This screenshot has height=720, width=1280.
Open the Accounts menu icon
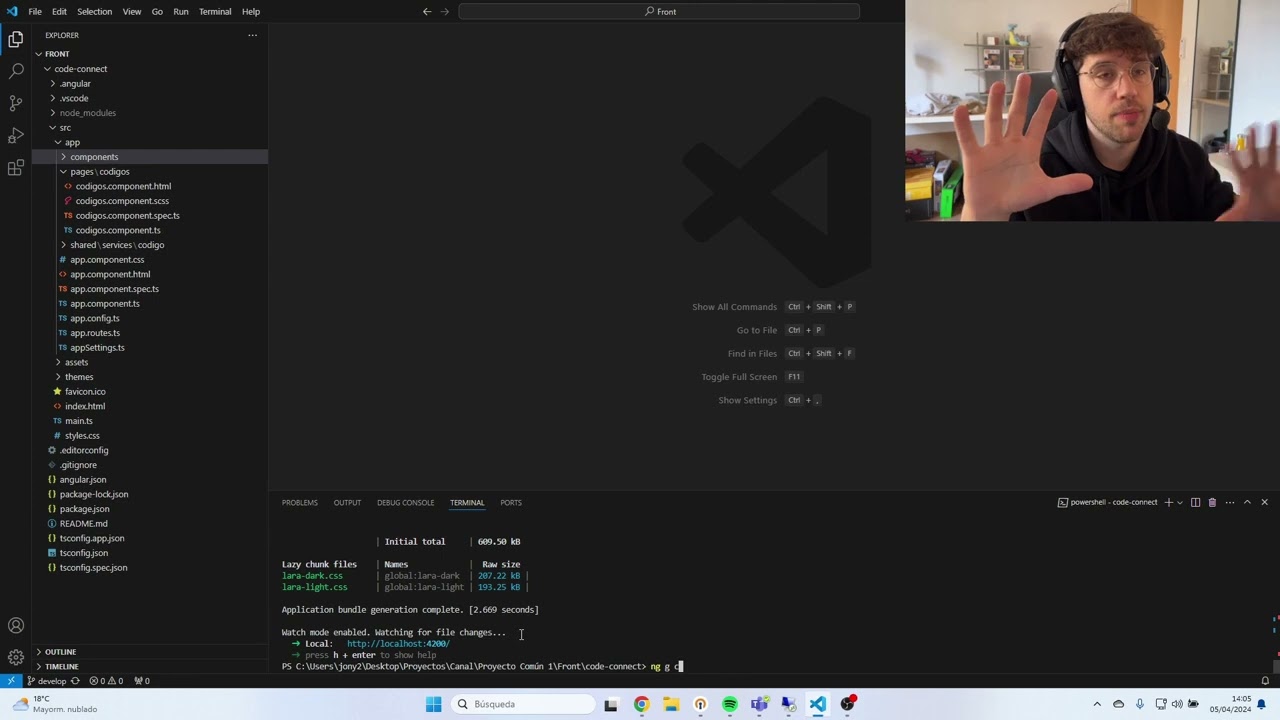16,626
